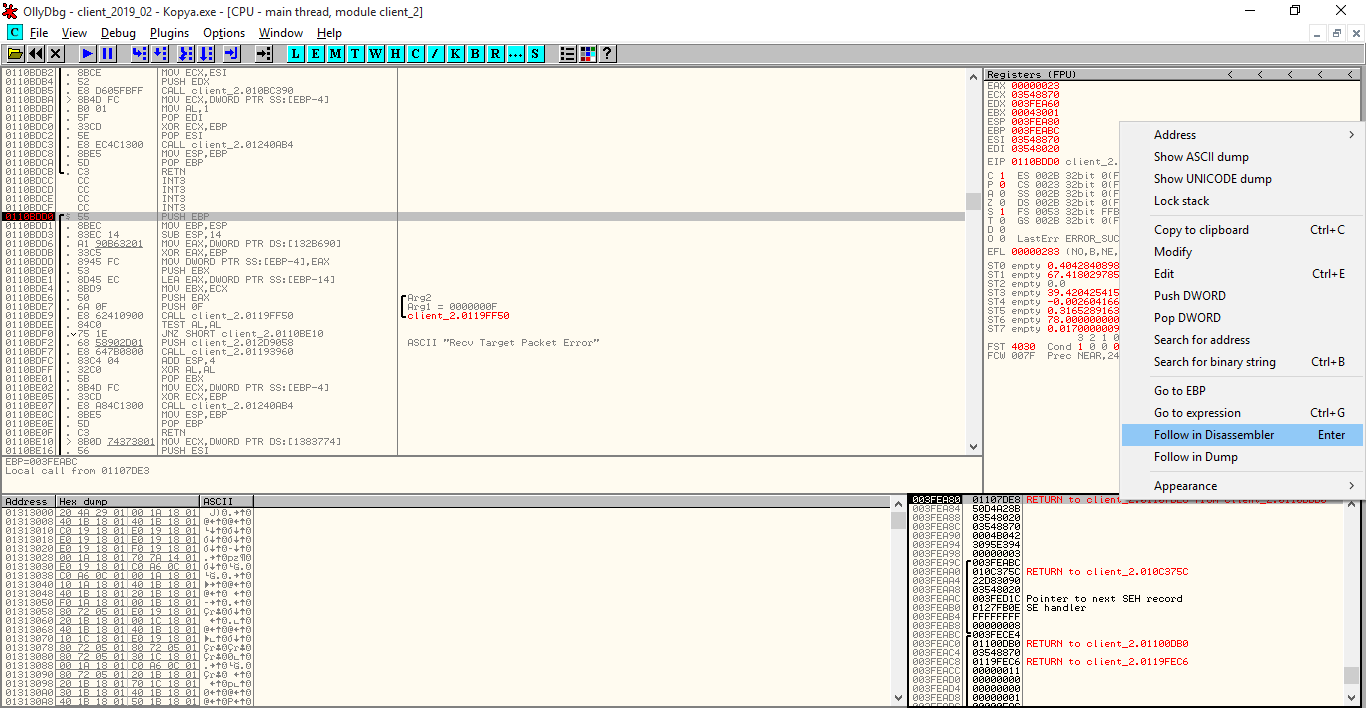Click the Execute till return icon
Screen dimensions: 1366x709
click(x=231, y=53)
